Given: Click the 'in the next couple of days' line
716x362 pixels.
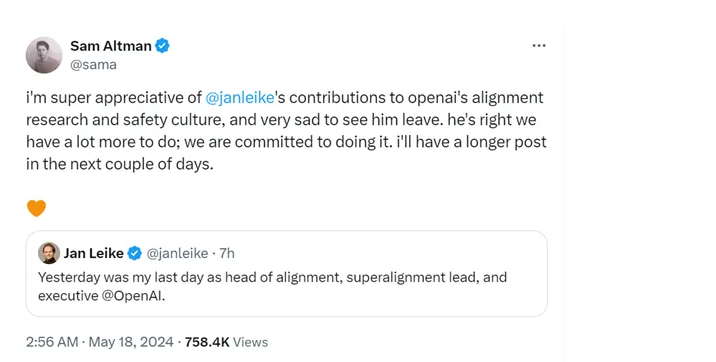Looking at the screenshot, I should coord(120,164).
